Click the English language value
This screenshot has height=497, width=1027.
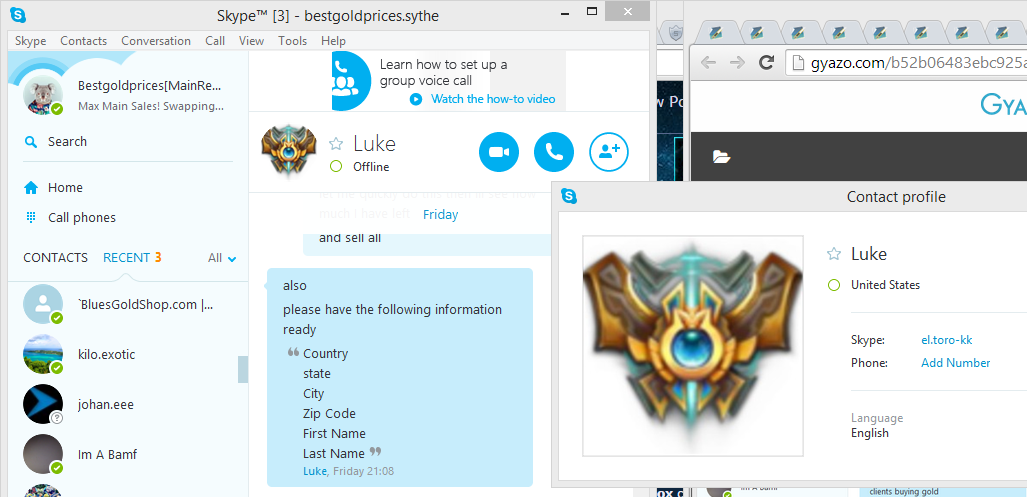pos(870,433)
